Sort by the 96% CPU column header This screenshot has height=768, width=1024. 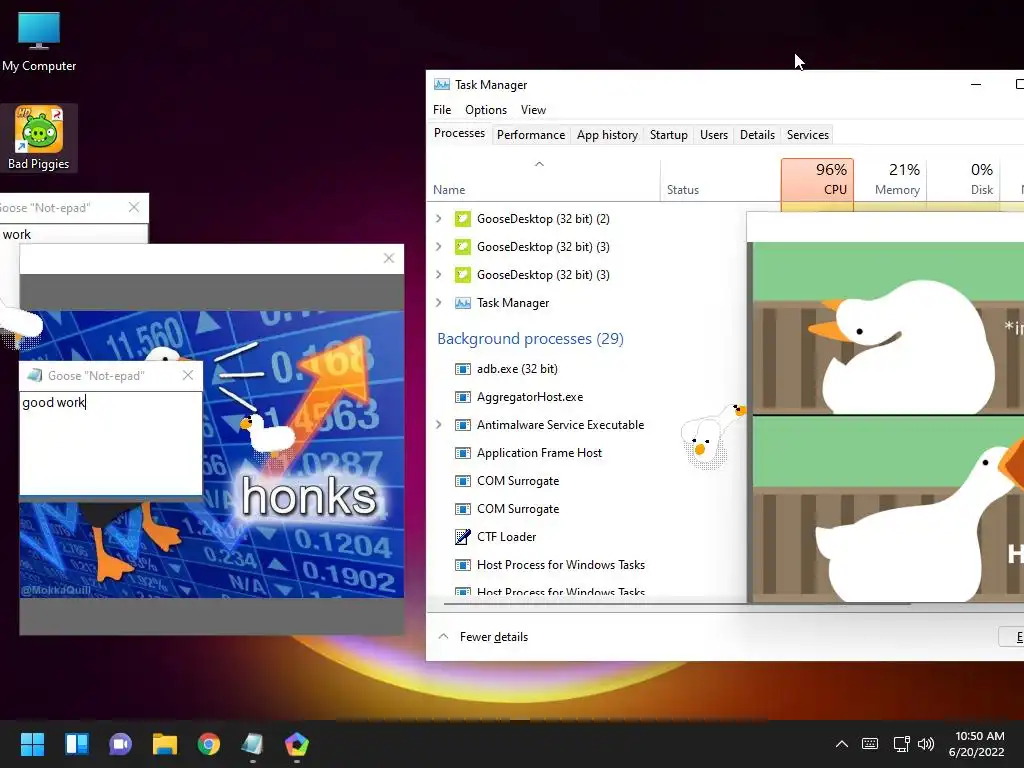(x=817, y=180)
